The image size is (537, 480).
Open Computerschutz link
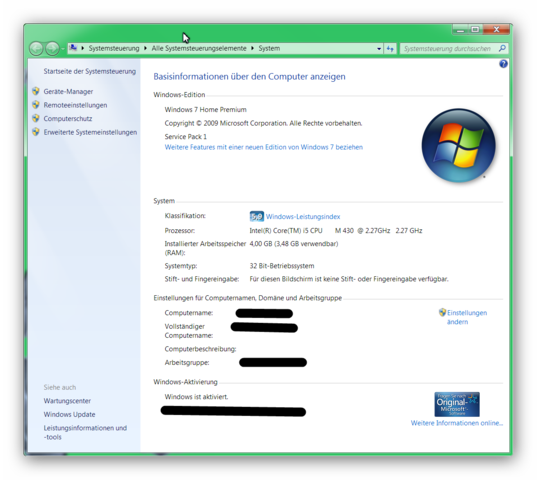point(68,118)
